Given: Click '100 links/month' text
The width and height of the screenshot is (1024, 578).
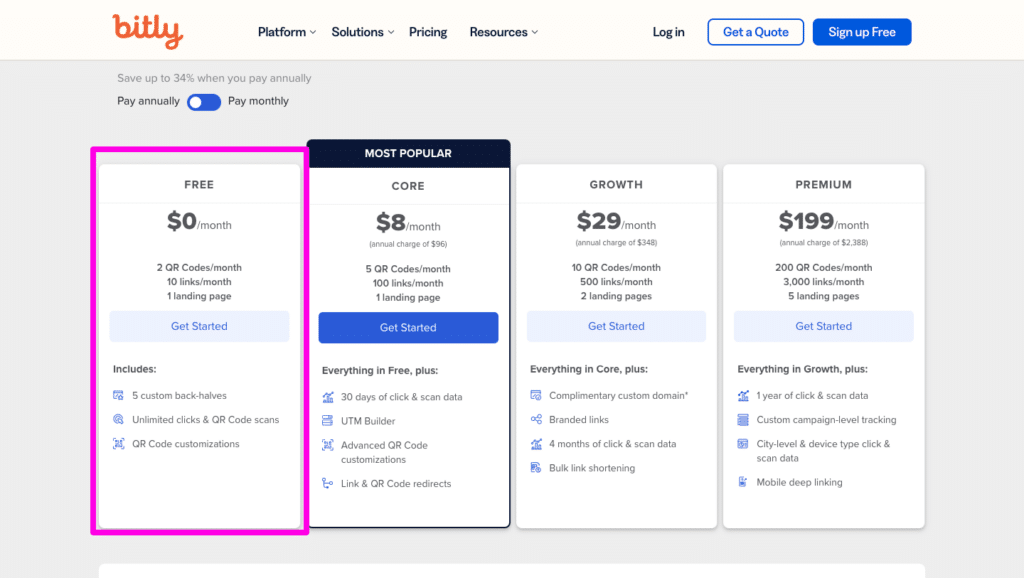Looking at the screenshot, I should coord(408,283).
